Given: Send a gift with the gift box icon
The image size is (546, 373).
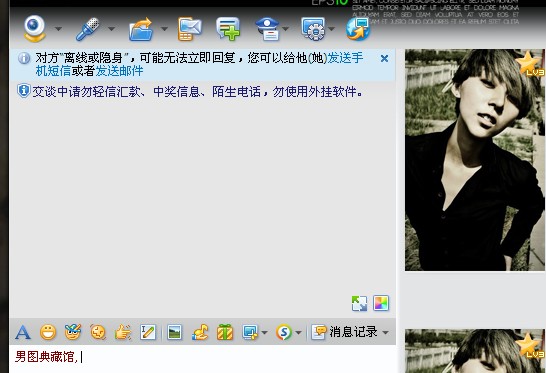Looking at the screenshot, I should point(225,332).
